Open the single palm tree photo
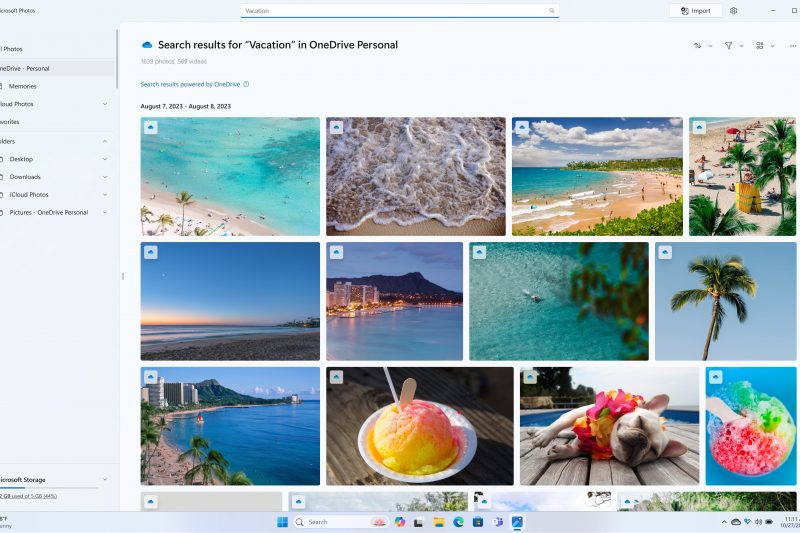The image size is (800, 533). [726, 301]
